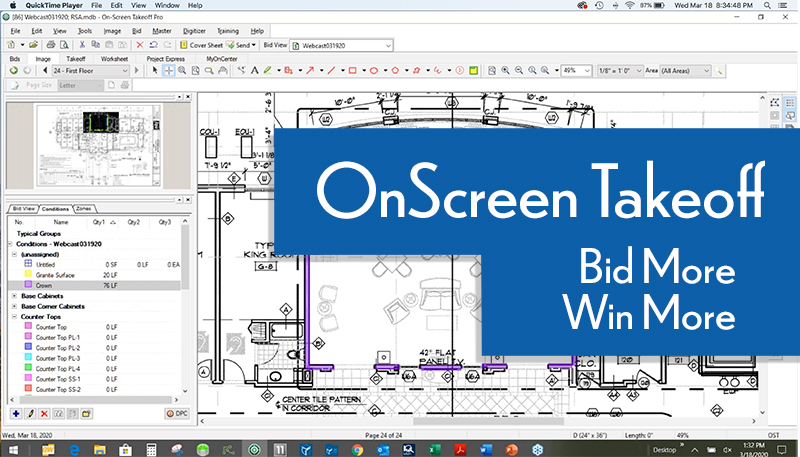The width and height of the screenshot is (800, 457).
Task: Activate the crosshair takeoff tool
Action: pyautogui.click(x=169, y=70)
